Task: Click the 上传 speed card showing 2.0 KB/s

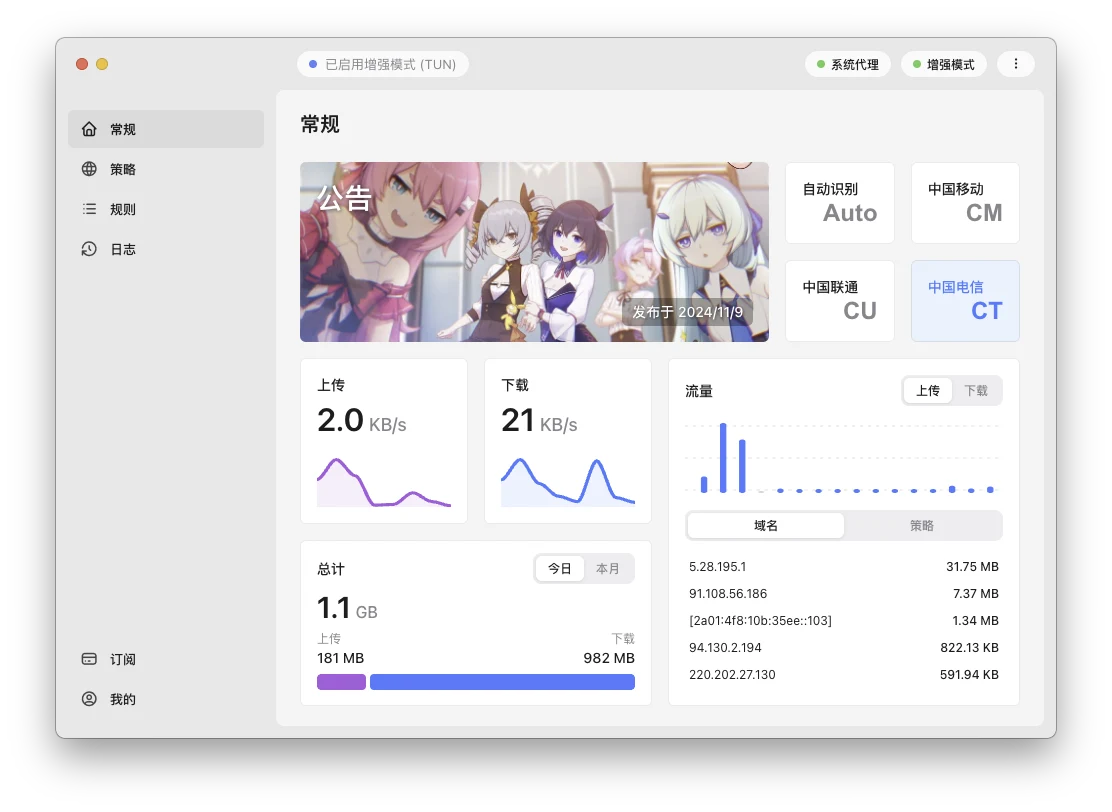Action: [384, 441]
